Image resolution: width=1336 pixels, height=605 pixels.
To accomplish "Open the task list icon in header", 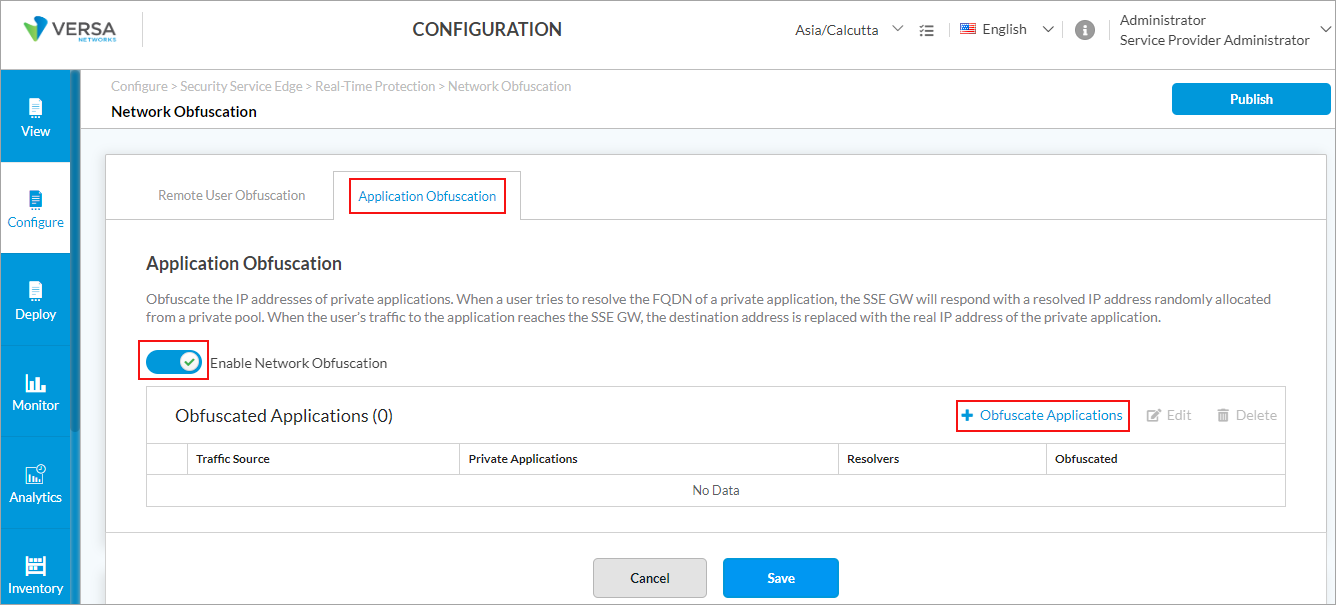I will click(927, 30).
